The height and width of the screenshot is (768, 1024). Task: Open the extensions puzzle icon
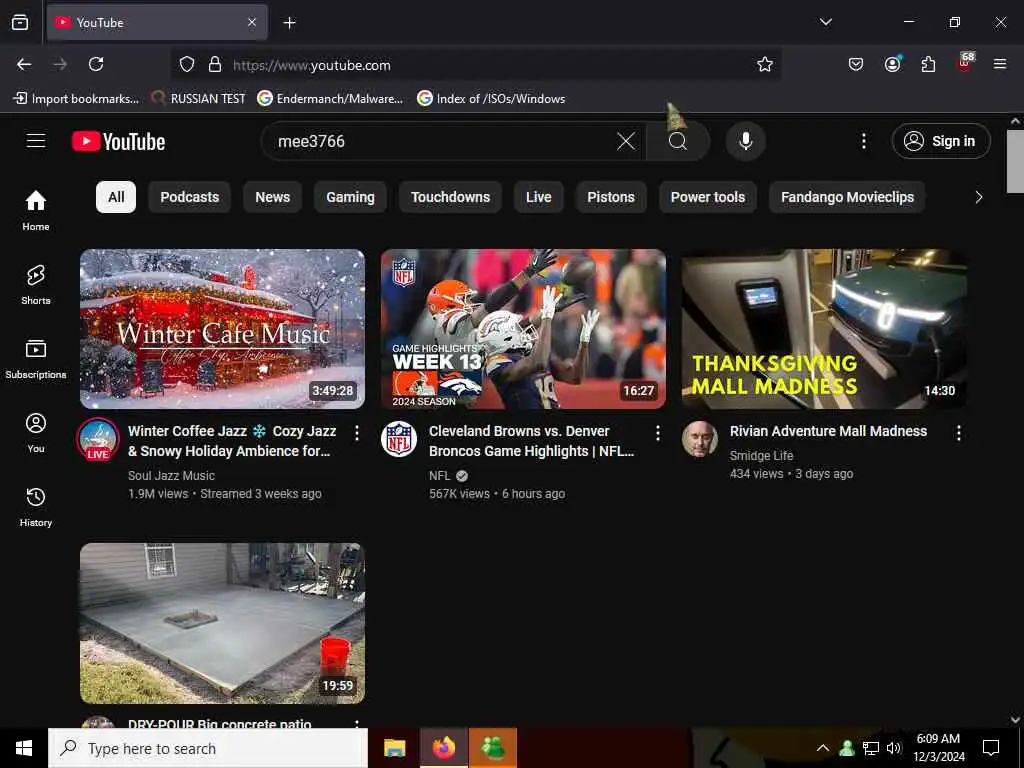(928, 64)
